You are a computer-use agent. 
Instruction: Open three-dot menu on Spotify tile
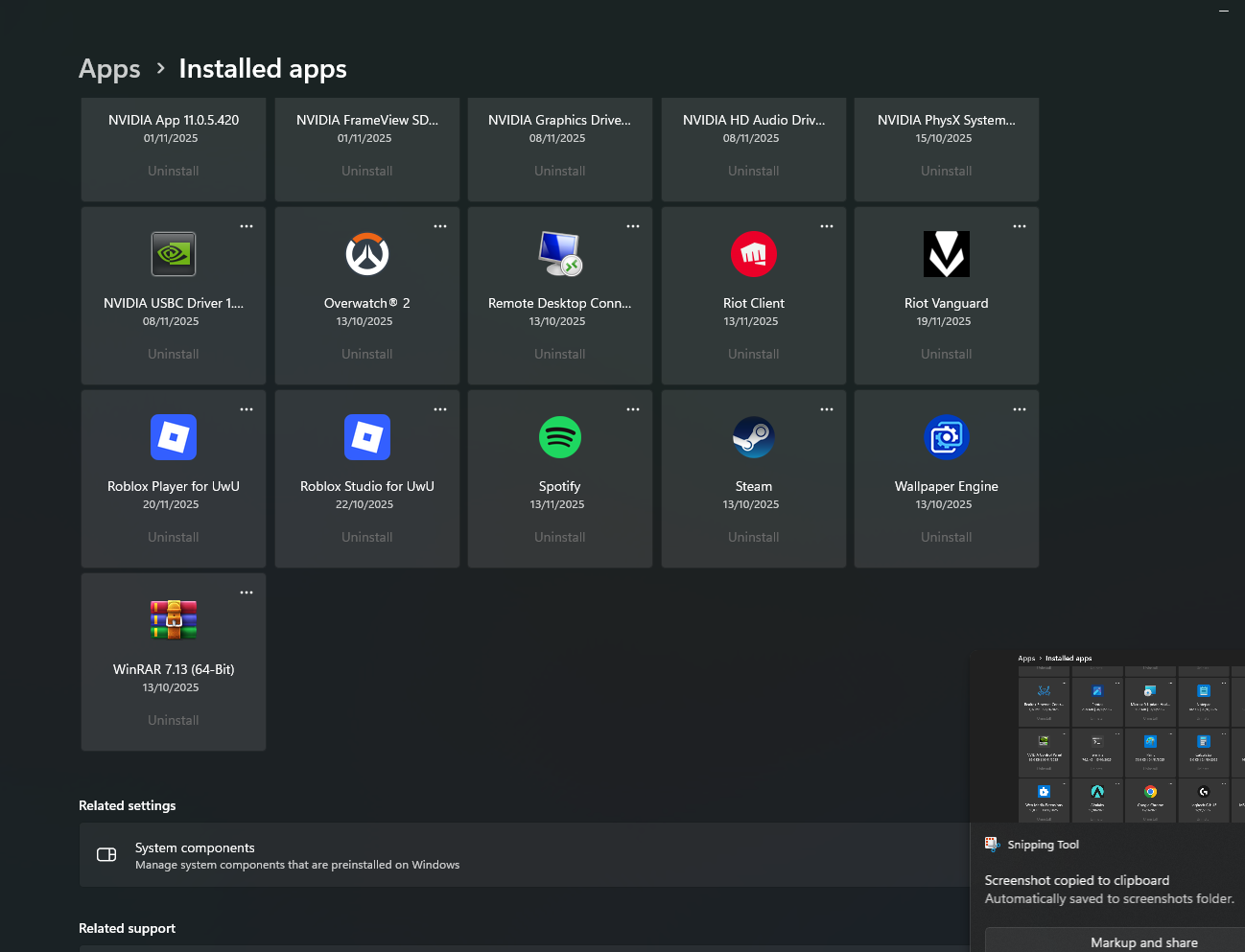[x=633, y=409]
